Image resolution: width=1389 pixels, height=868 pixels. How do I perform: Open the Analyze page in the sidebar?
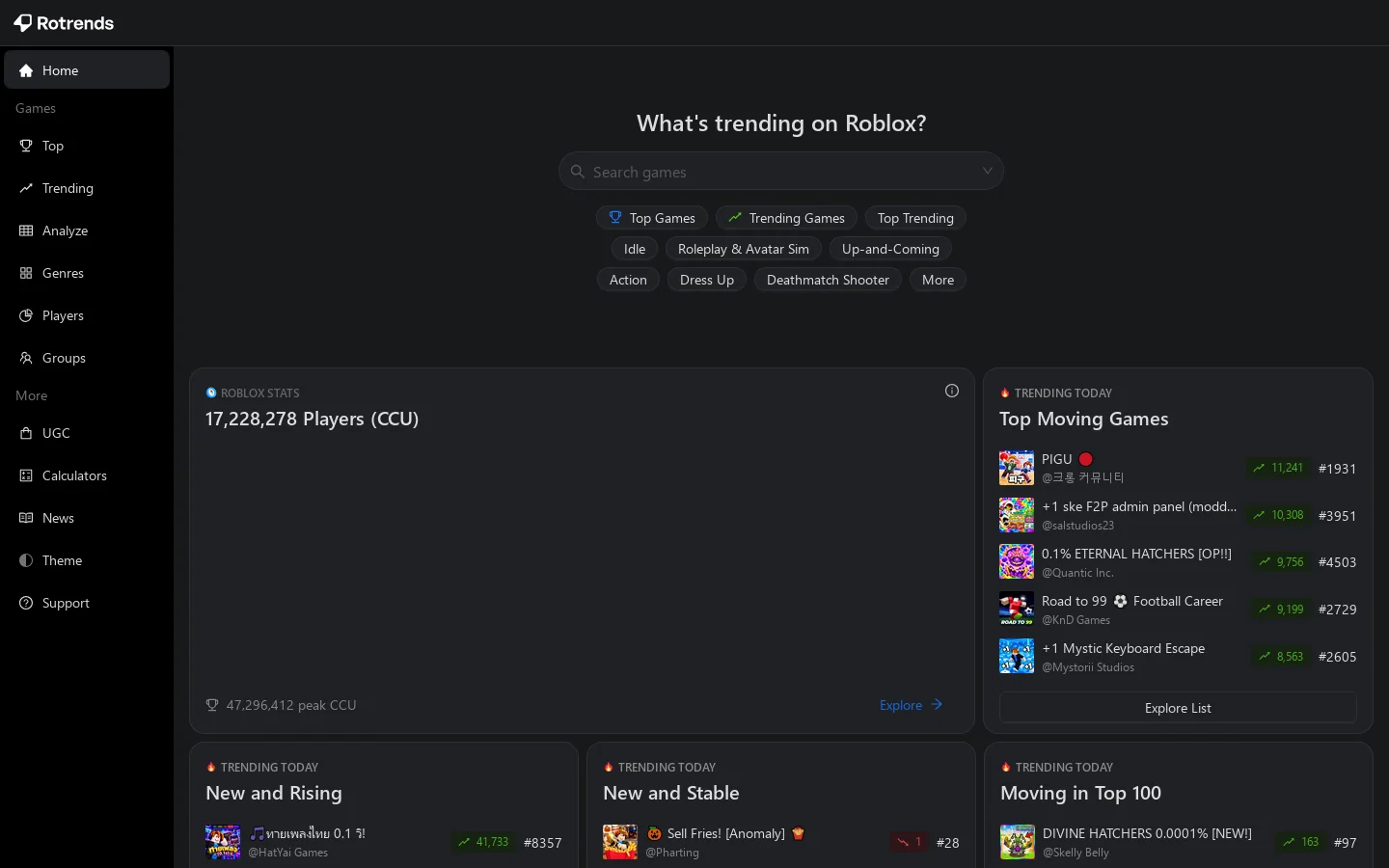[87, 231]
